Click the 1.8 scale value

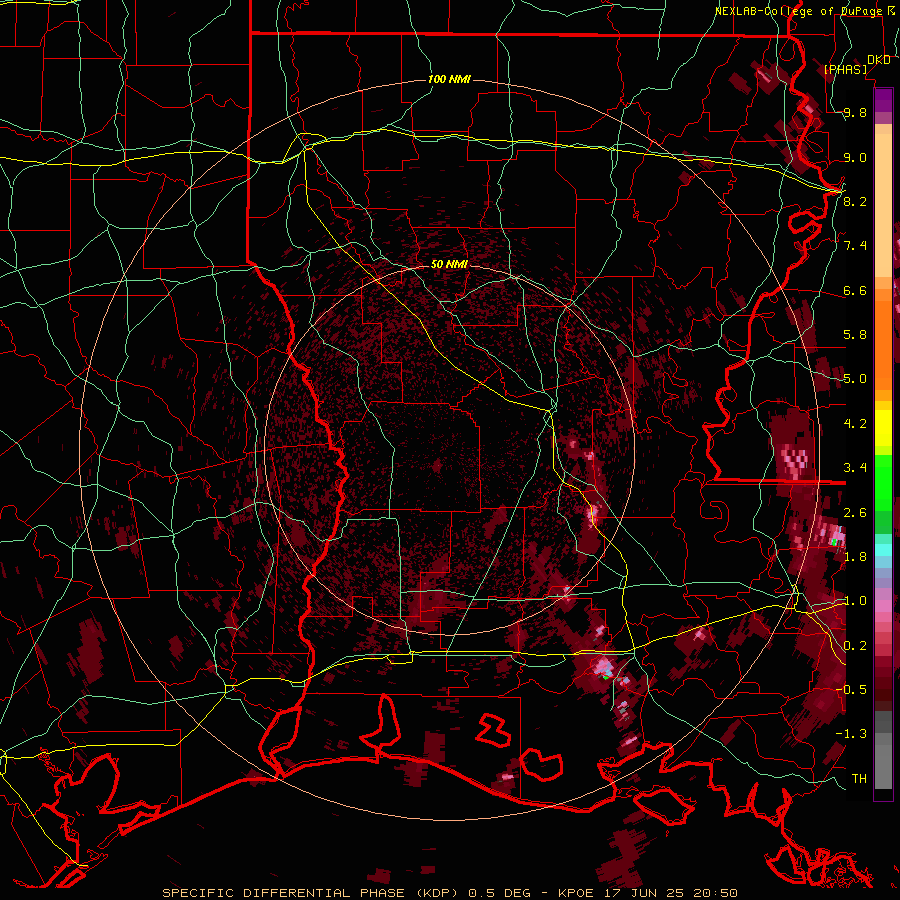(855, 557)
